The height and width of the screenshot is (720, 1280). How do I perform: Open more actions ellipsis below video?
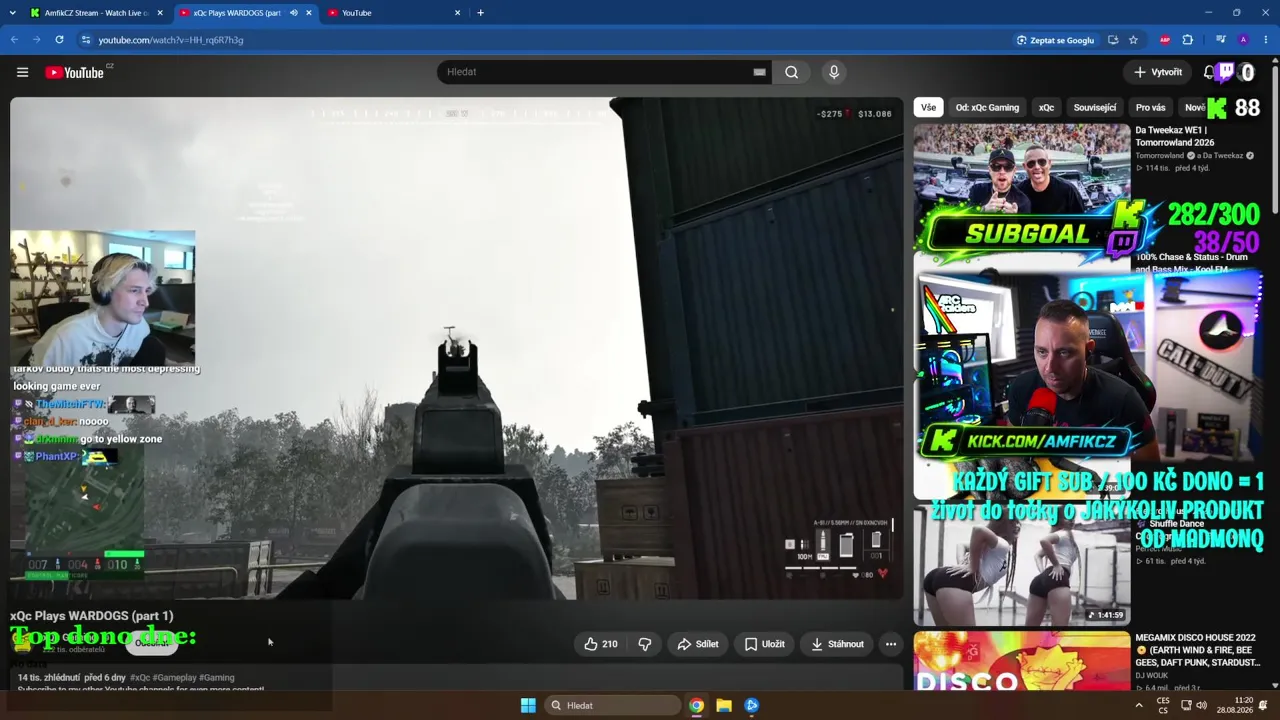click(891, 644)
